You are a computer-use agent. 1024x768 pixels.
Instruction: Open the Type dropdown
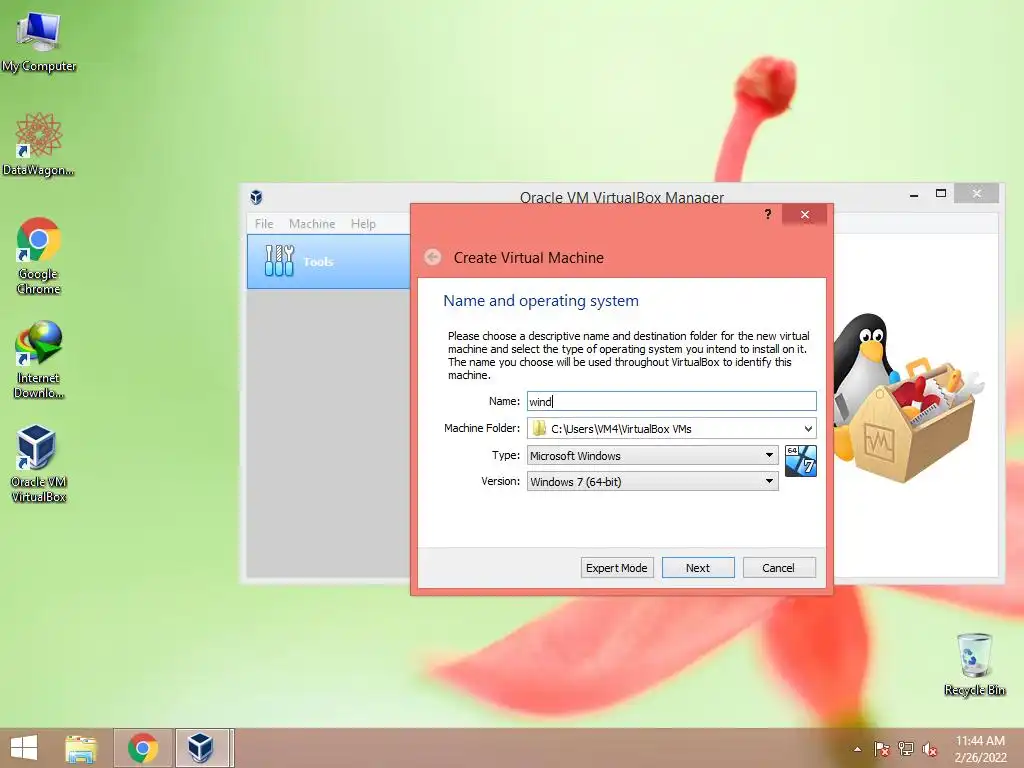pos(652,455)
